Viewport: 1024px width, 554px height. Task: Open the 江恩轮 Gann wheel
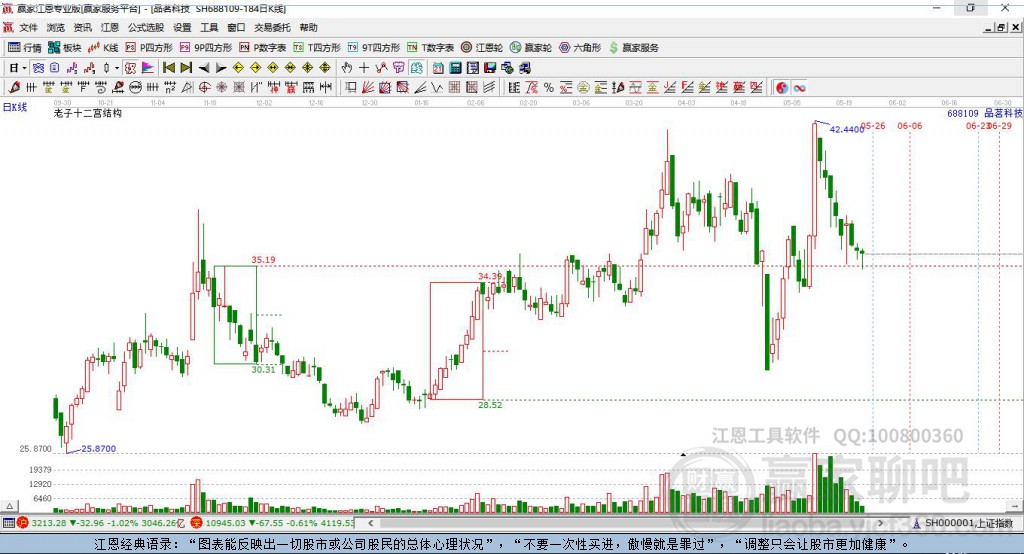(x=482, y=48)
